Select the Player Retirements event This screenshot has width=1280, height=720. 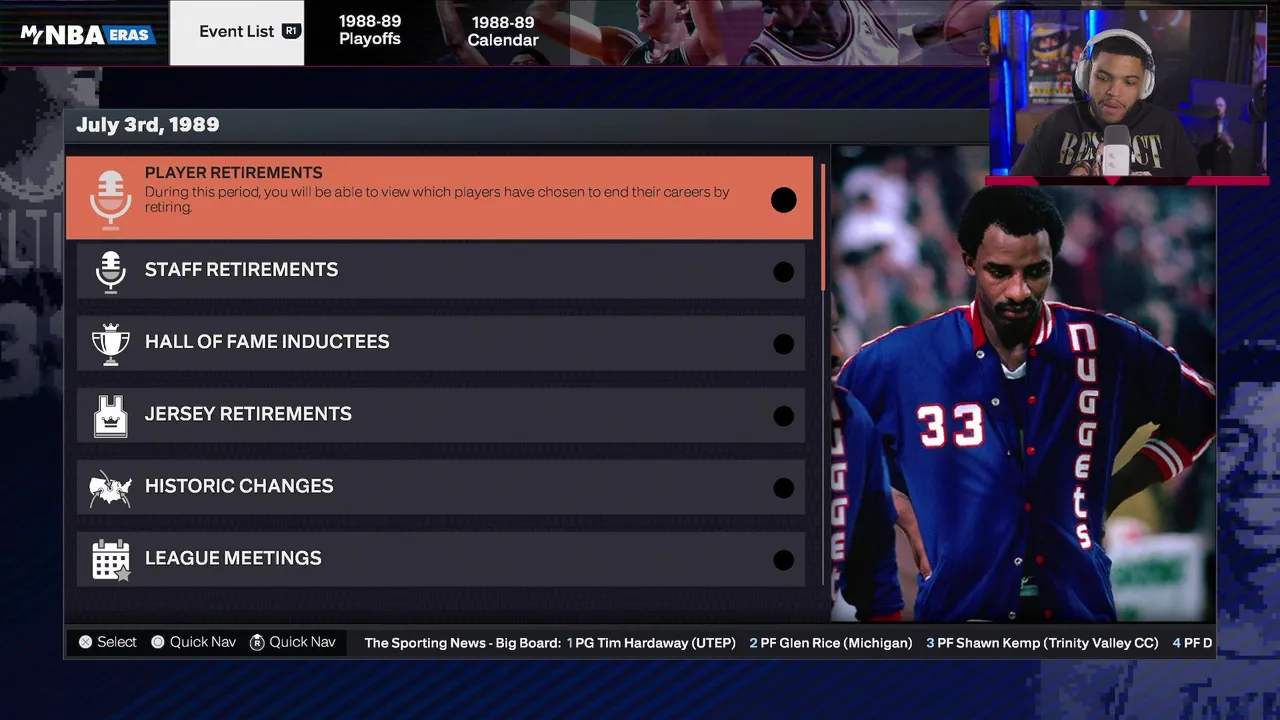(x=440, y=198)
